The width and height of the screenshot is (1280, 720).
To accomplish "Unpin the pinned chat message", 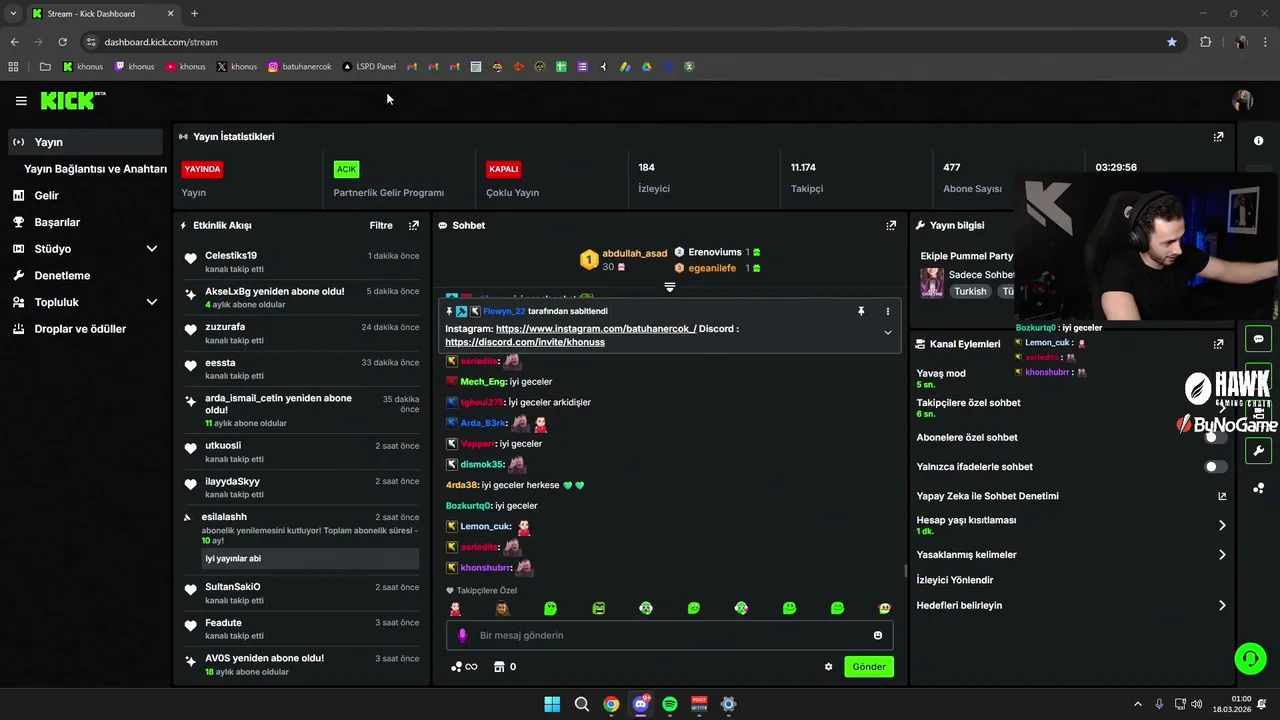I will (860, 311).
